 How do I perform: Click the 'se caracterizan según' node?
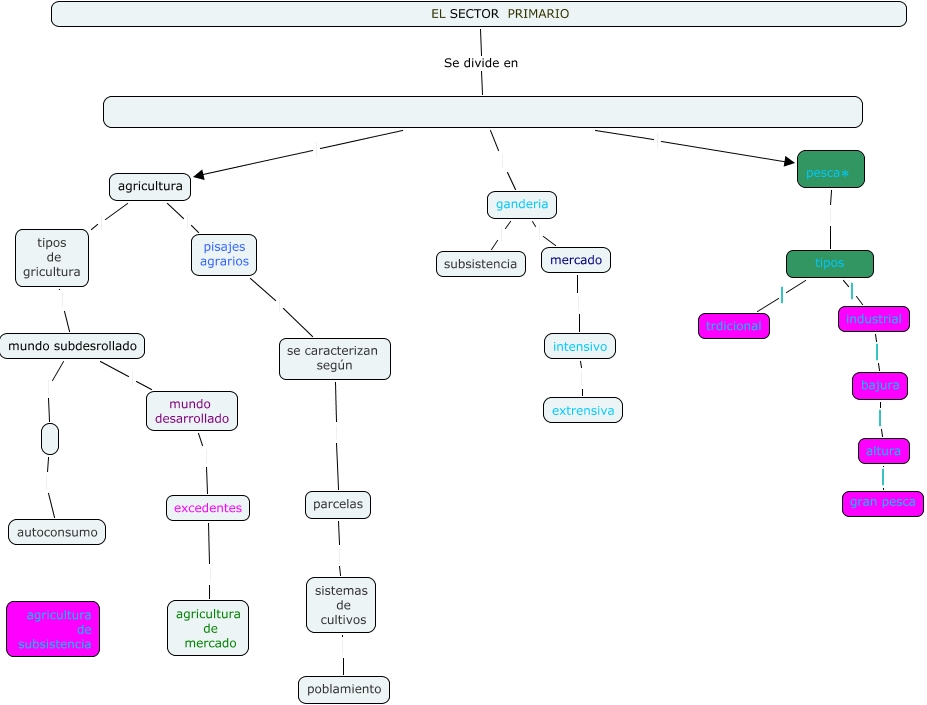pyautogui.click(x=334, y=359)
